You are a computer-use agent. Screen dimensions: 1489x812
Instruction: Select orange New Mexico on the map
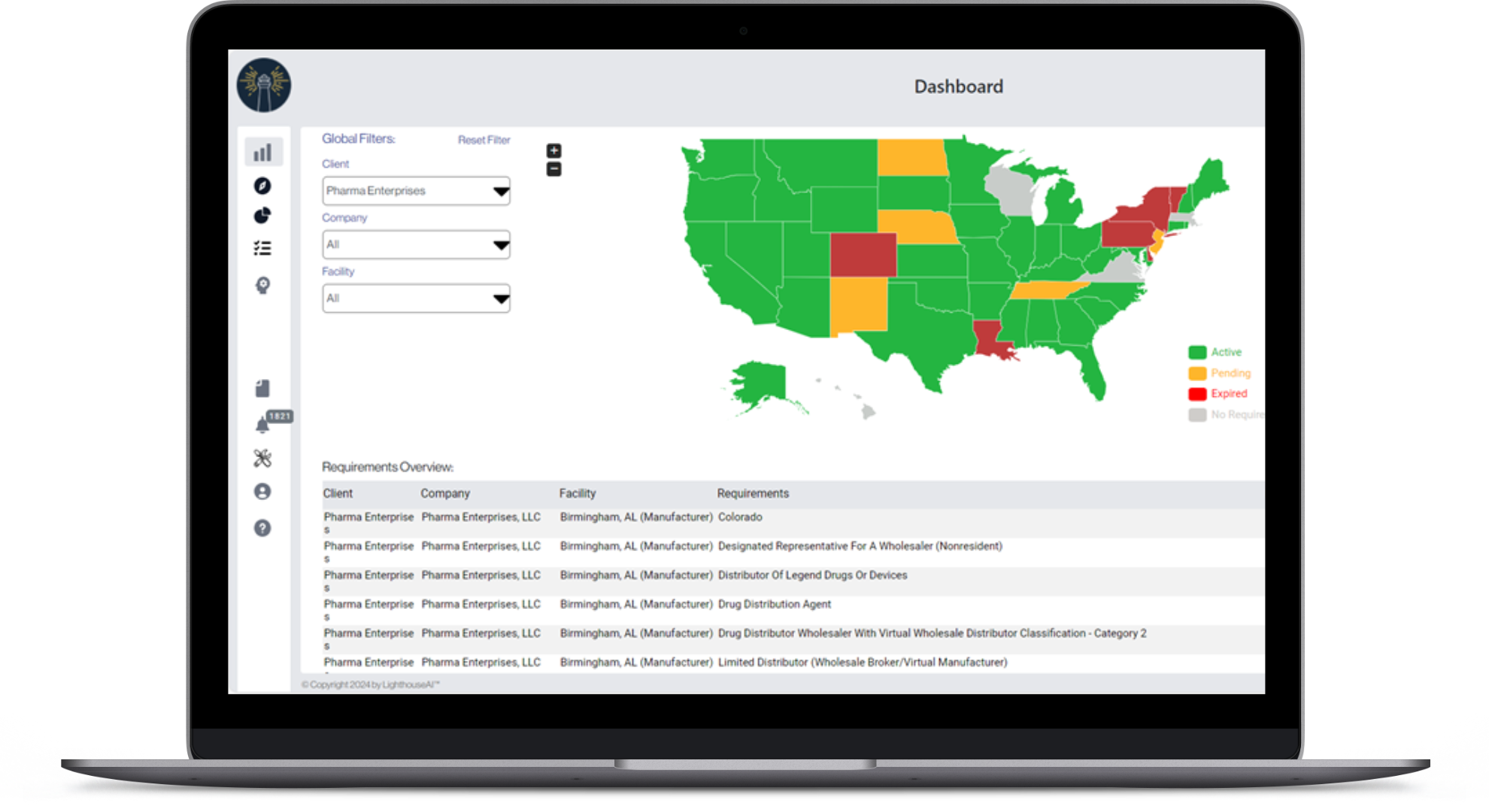pos(859,305)
